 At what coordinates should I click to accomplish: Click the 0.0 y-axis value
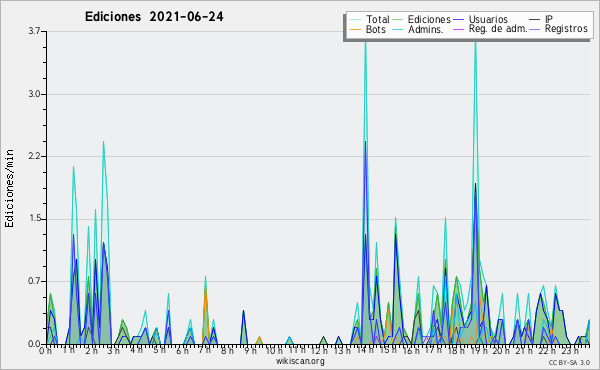pos(34,344)
